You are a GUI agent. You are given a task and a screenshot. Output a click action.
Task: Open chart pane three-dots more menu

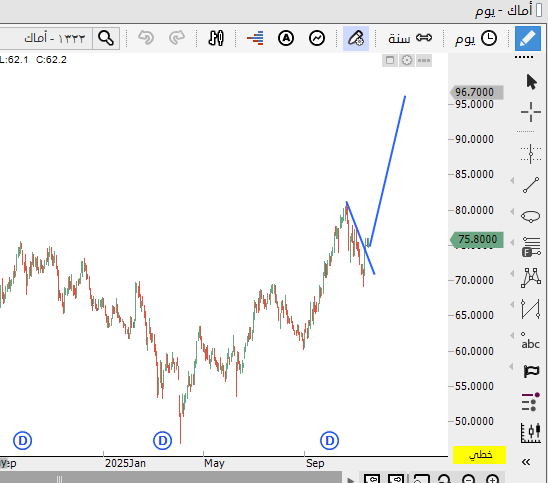click(424, 60)
